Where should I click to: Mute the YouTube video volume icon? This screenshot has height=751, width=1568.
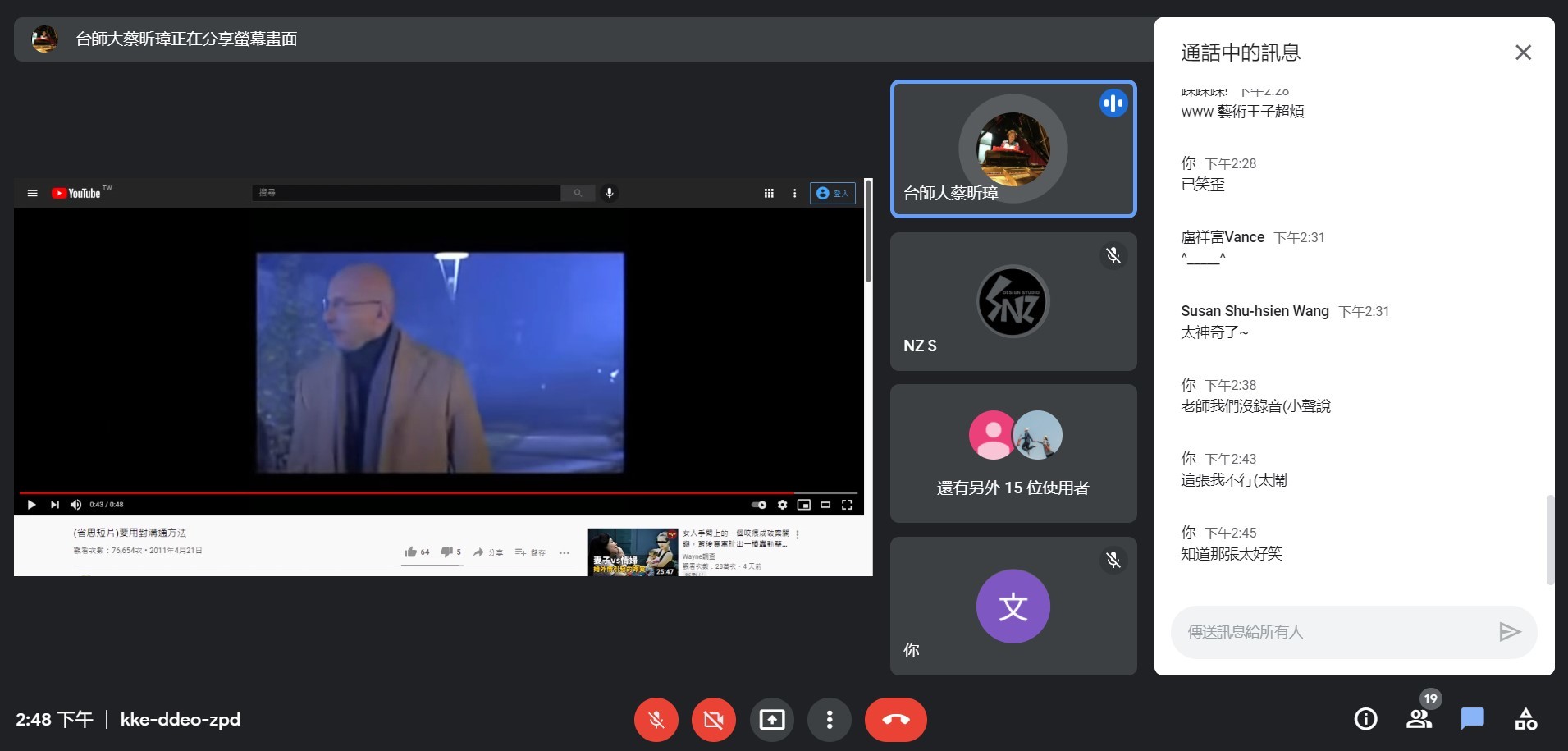[75, 505]
